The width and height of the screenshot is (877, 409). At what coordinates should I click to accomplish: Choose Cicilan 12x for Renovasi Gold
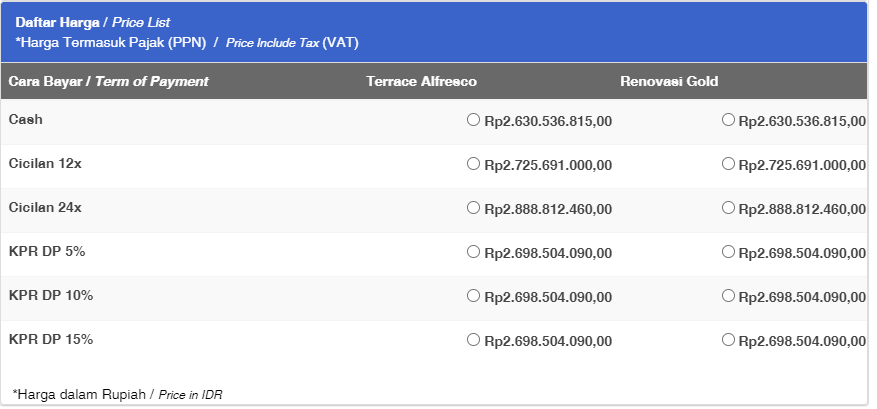(728, 164)
